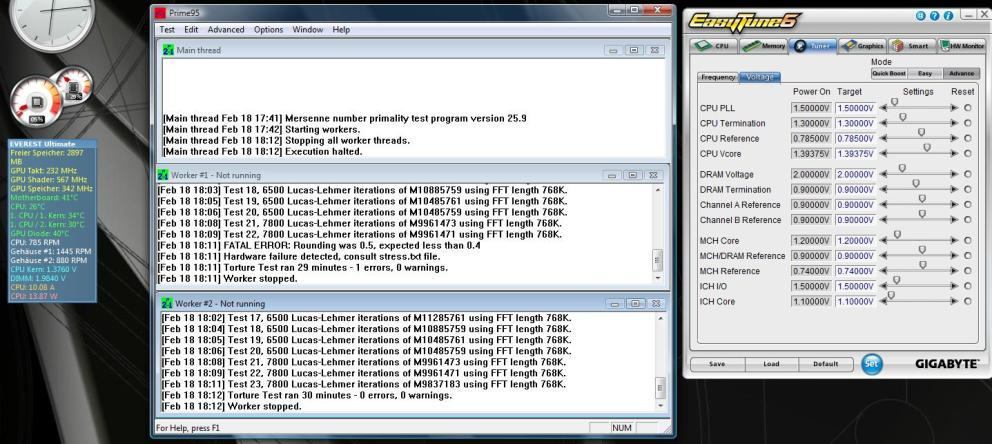Click the Main thread window icon

click(x=168, y=50)
